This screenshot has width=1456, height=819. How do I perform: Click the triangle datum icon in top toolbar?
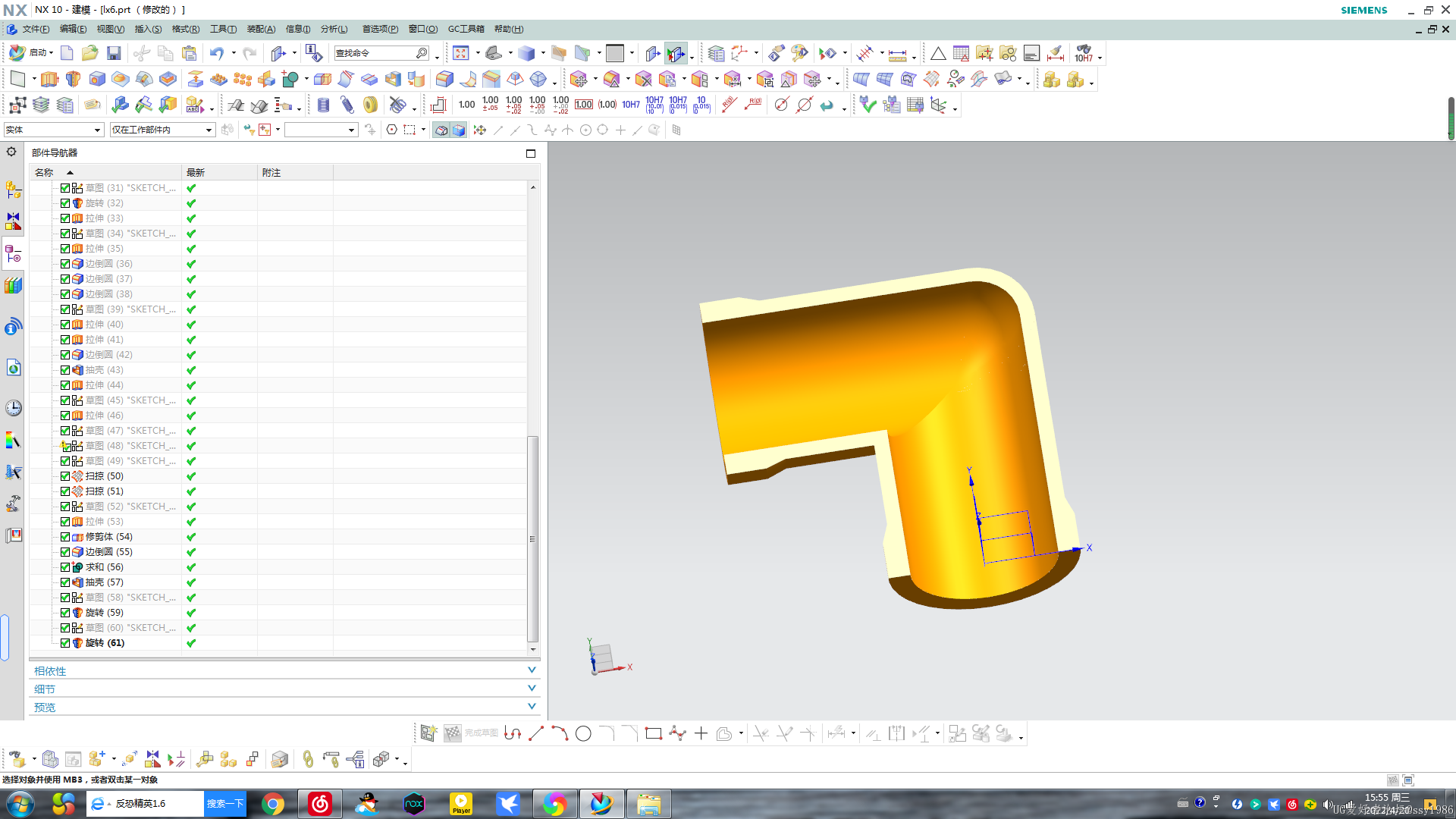coord(938,53)
